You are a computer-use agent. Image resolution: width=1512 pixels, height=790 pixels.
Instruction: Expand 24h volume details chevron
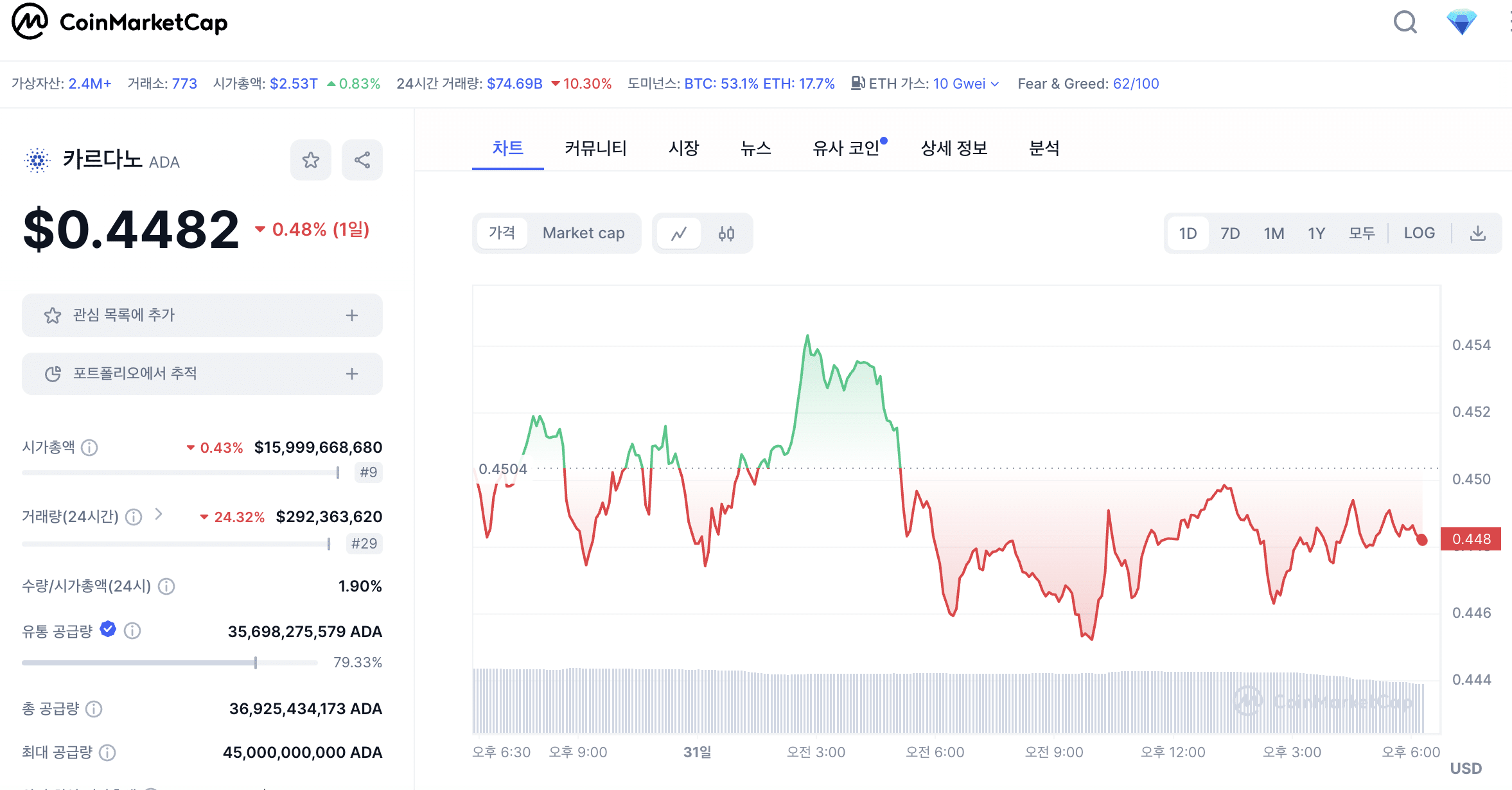pos(159,514)
